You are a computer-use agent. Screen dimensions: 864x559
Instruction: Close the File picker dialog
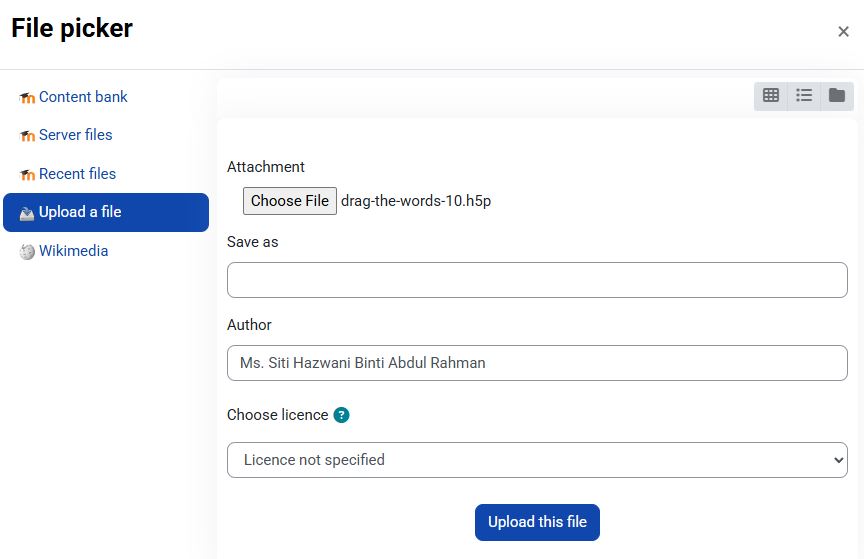coord(843,32)
